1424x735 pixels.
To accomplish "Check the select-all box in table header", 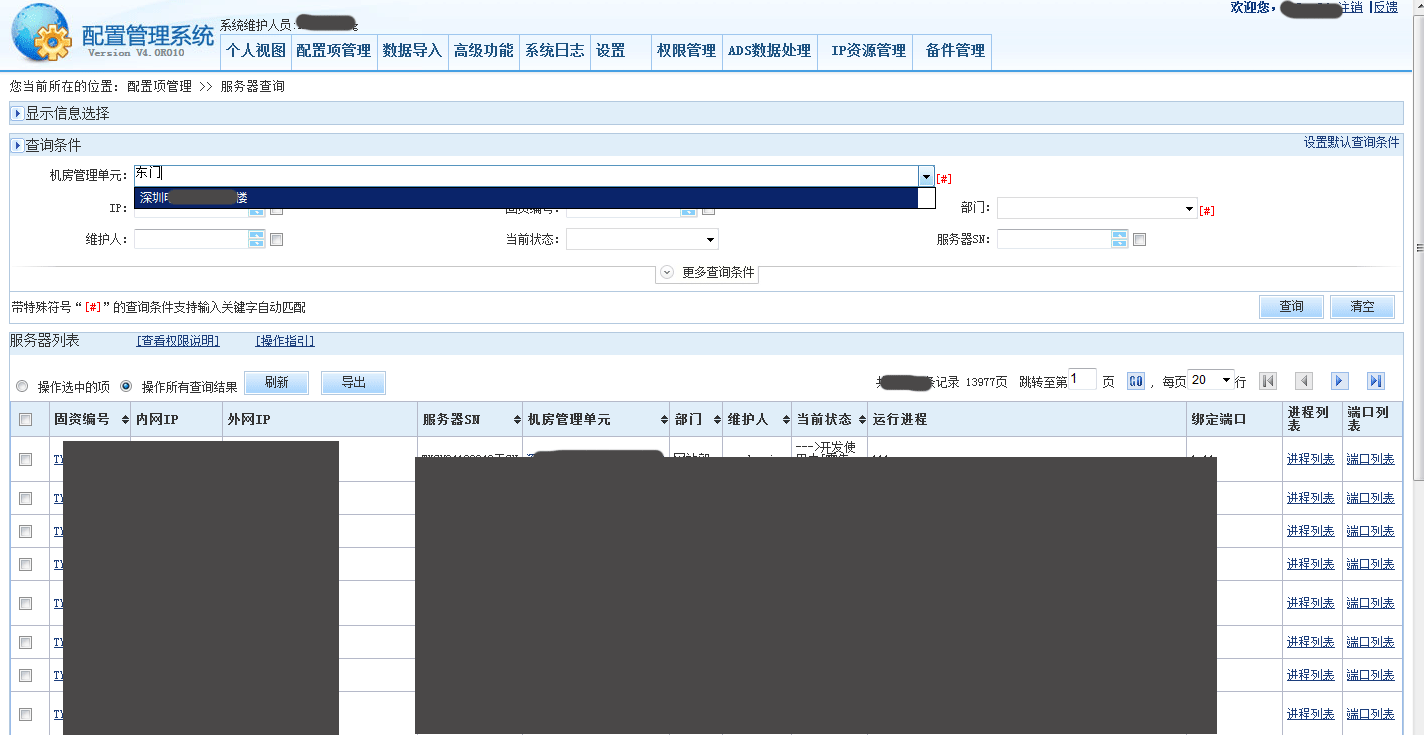I will [x=26, y=420].
